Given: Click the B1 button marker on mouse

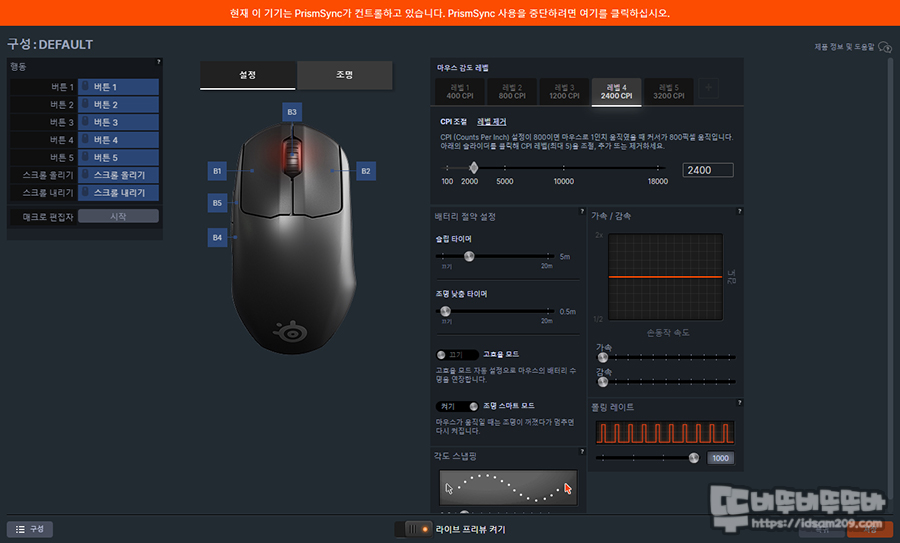Looking at the screenshot, I should point(217,171).
